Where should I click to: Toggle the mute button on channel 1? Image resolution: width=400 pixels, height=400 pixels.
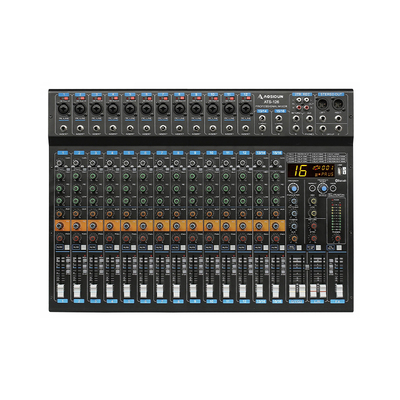coord(59,248)
